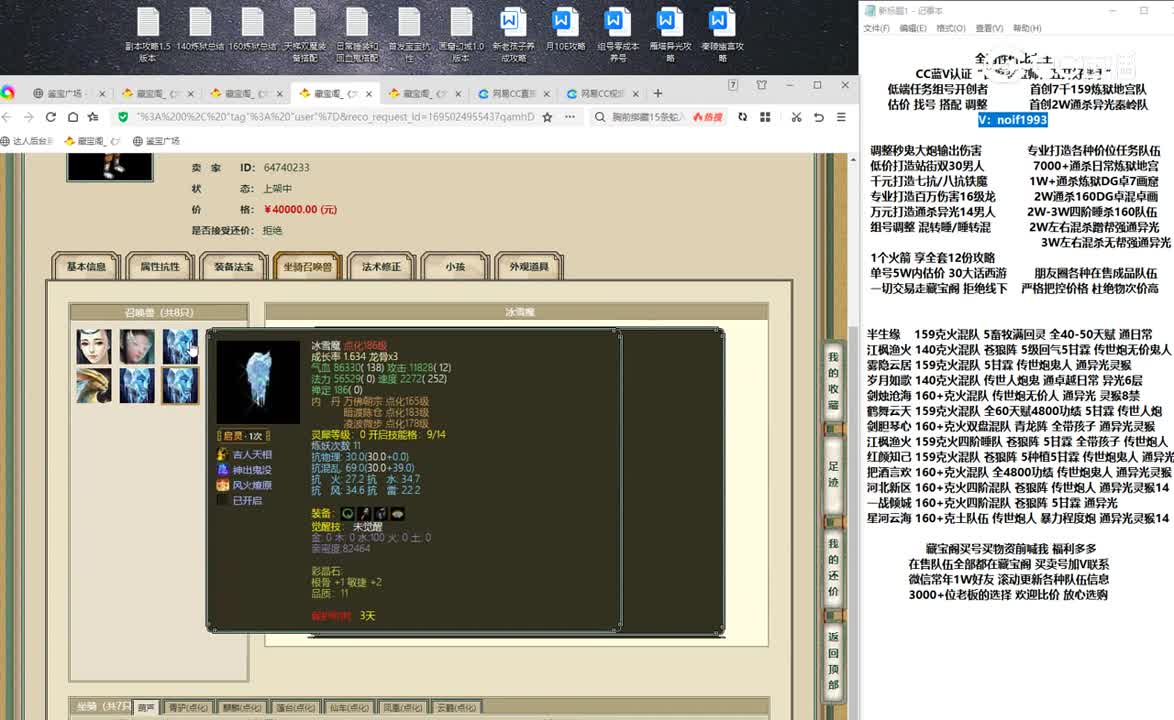1174x720 pixels.
Task: Open desktop file 140炼狱总结
Action: [x=200, y=30]
